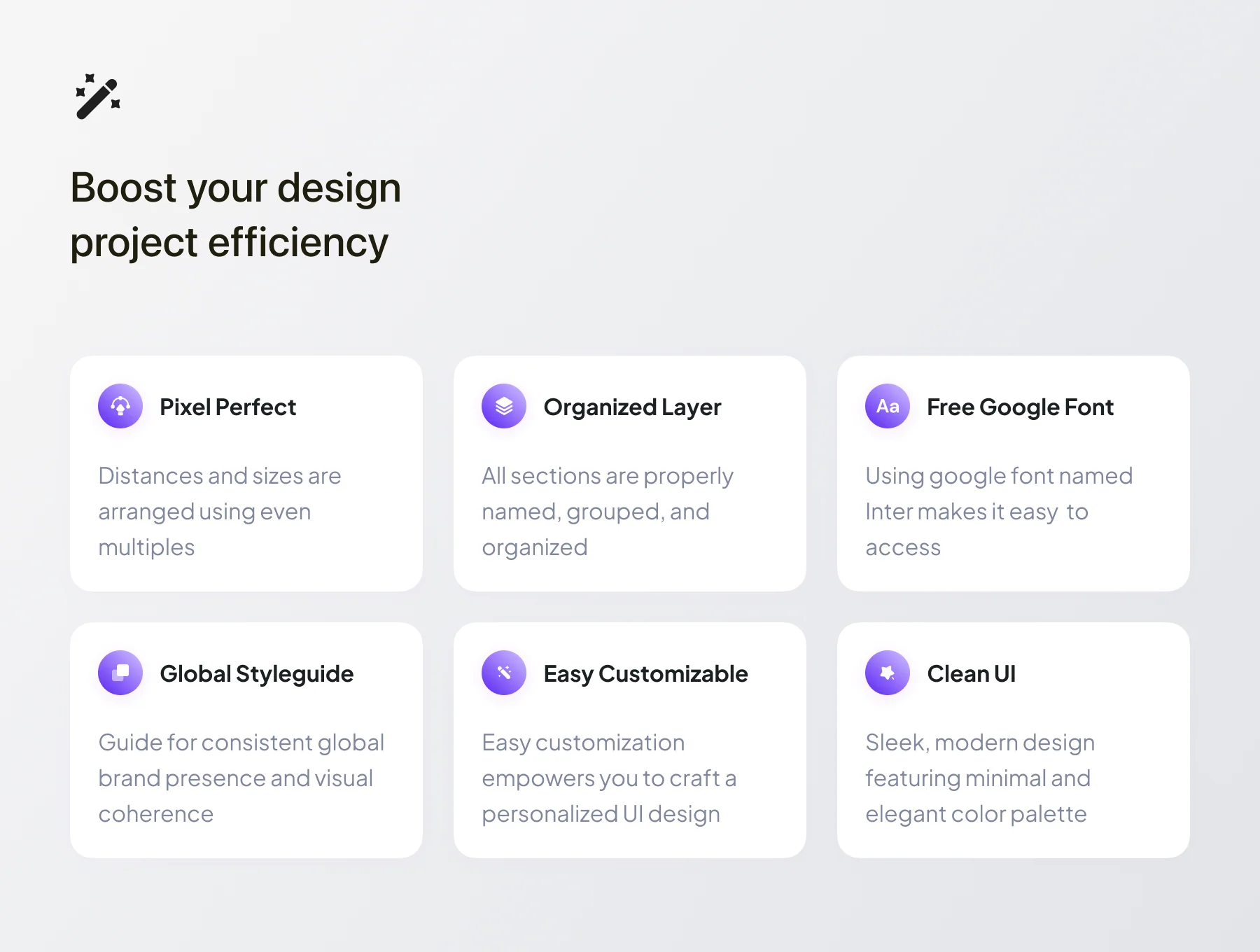Click the "Boost your design project efficiency" heading
1260x952 pixels.
(236, 215)
